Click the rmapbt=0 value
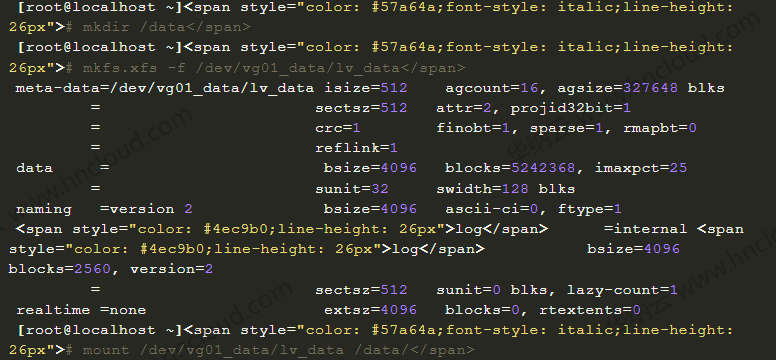Screen dimensions: 776x360 [660, 128]
